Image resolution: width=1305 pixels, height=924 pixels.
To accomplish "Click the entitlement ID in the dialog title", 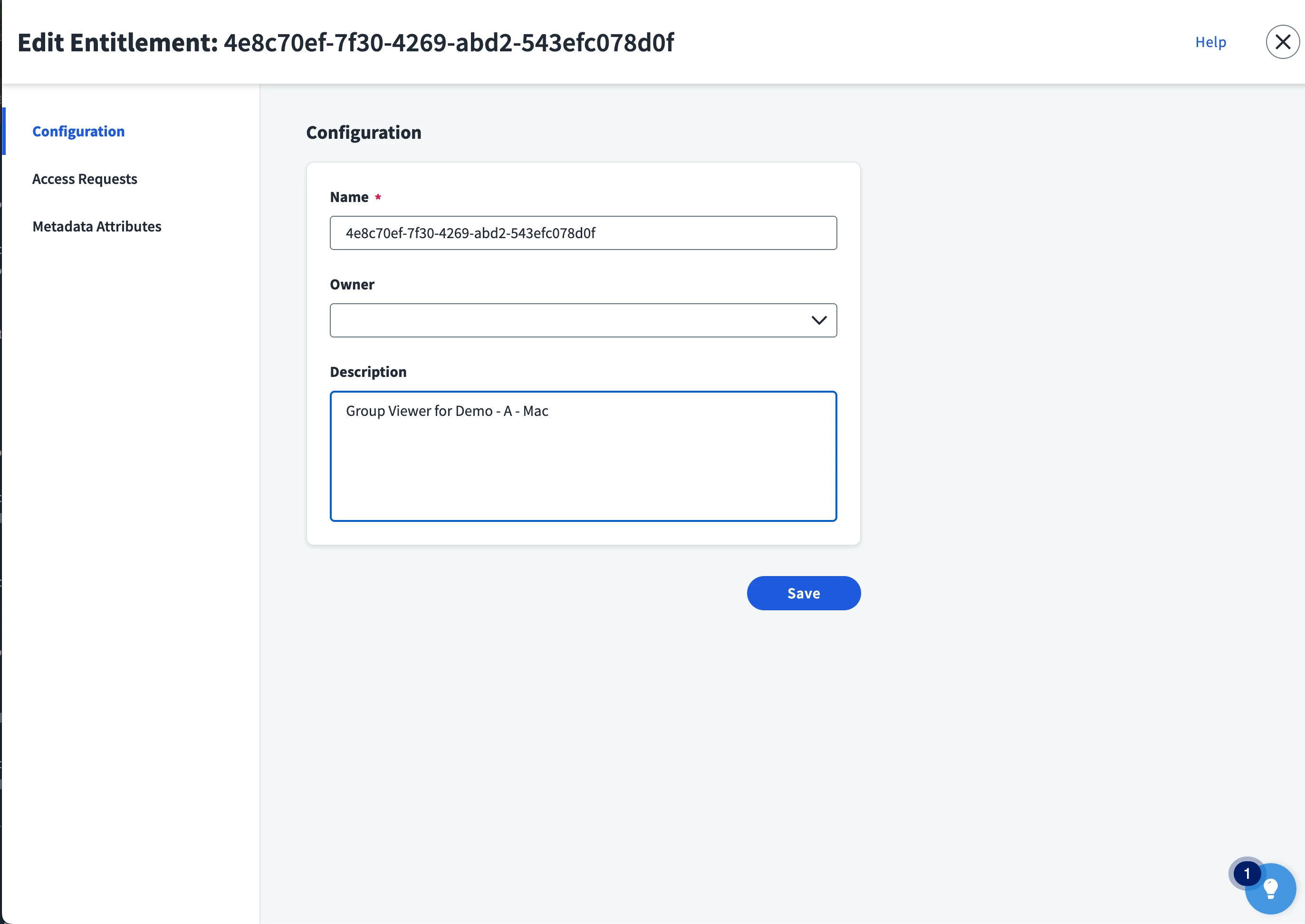I will click(x=449, y=43).
